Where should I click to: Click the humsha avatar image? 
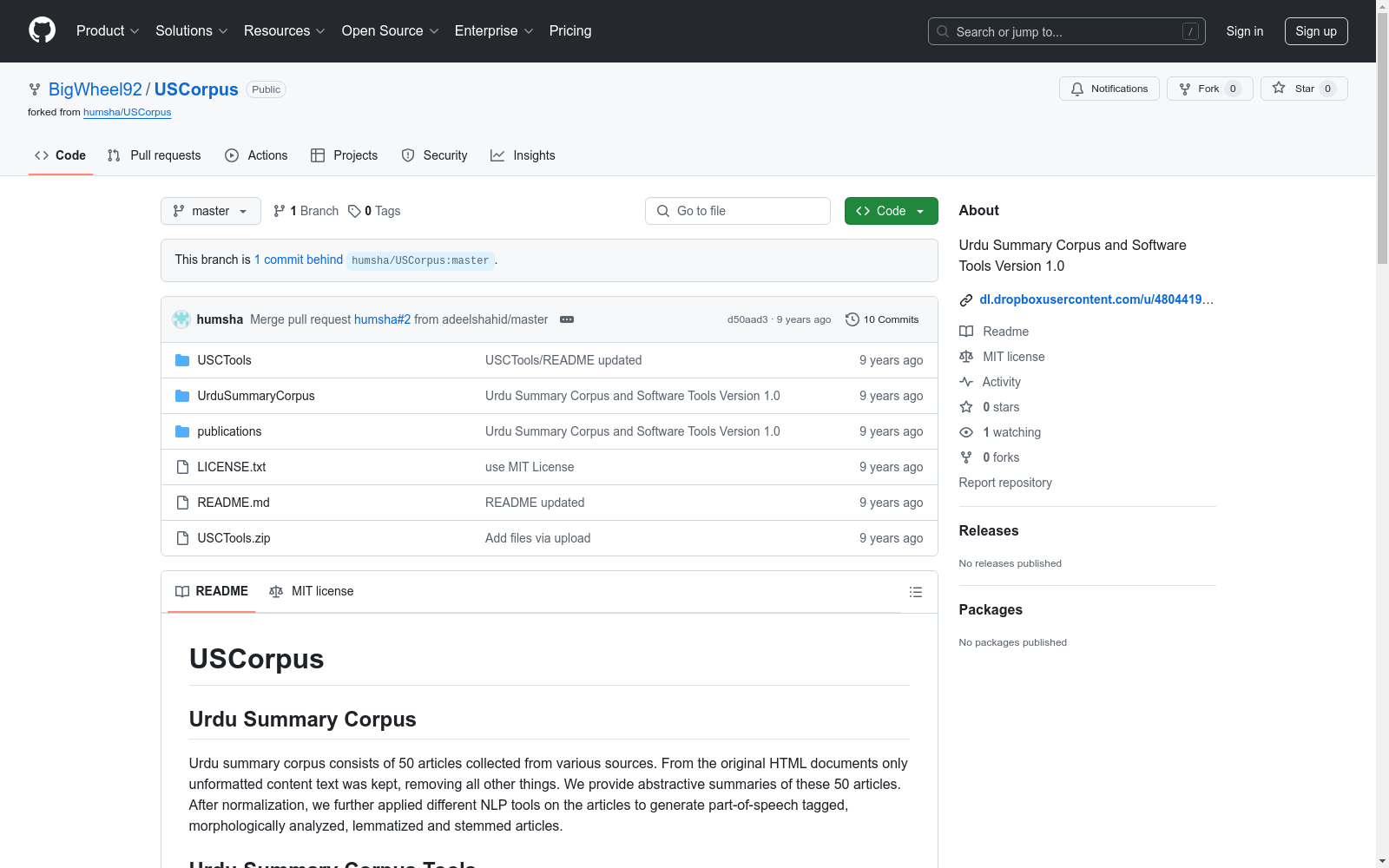coord(181,319)
